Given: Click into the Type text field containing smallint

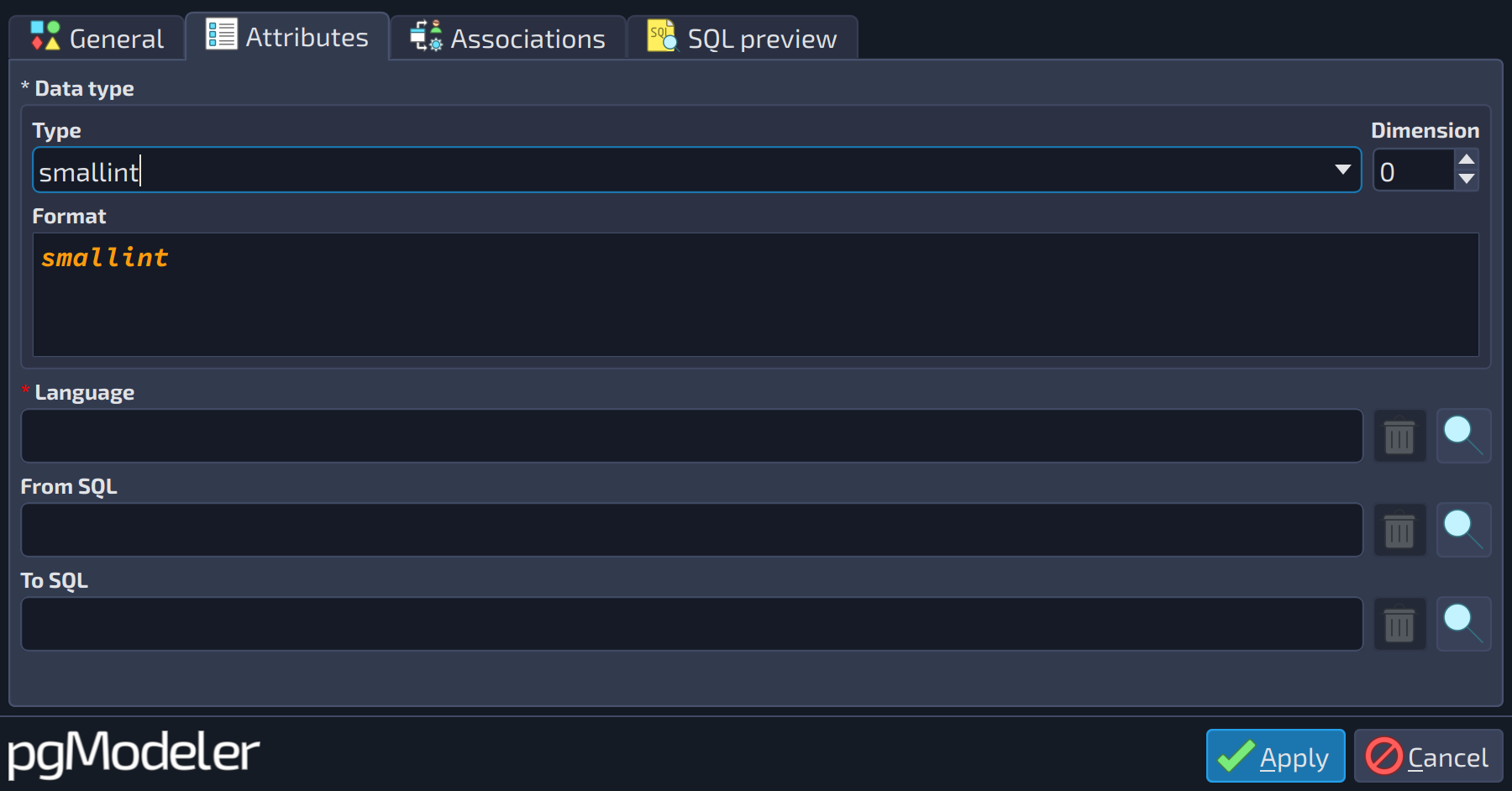Looking at the screenshot, I should click(680, 170).
